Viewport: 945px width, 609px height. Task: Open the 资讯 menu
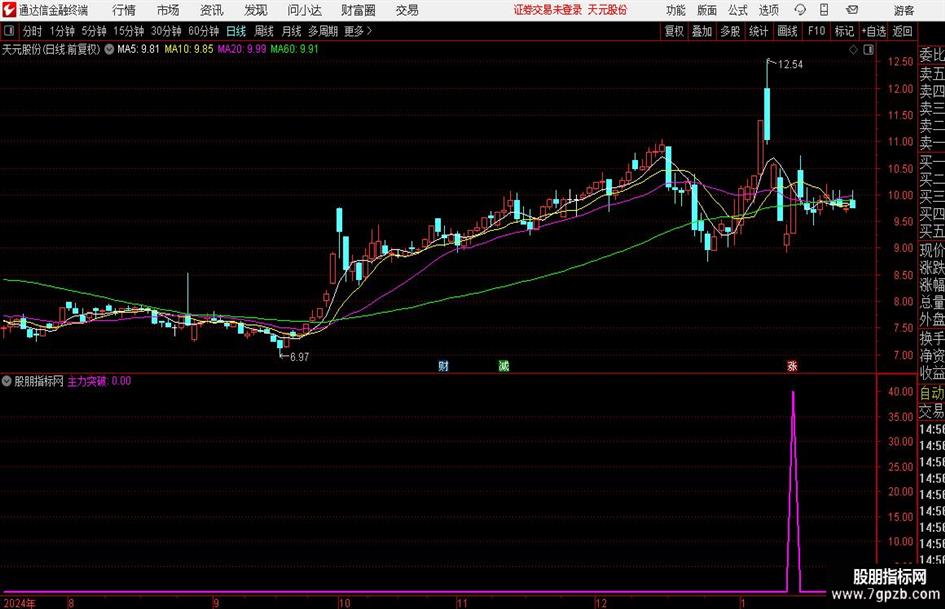point(211,10)
